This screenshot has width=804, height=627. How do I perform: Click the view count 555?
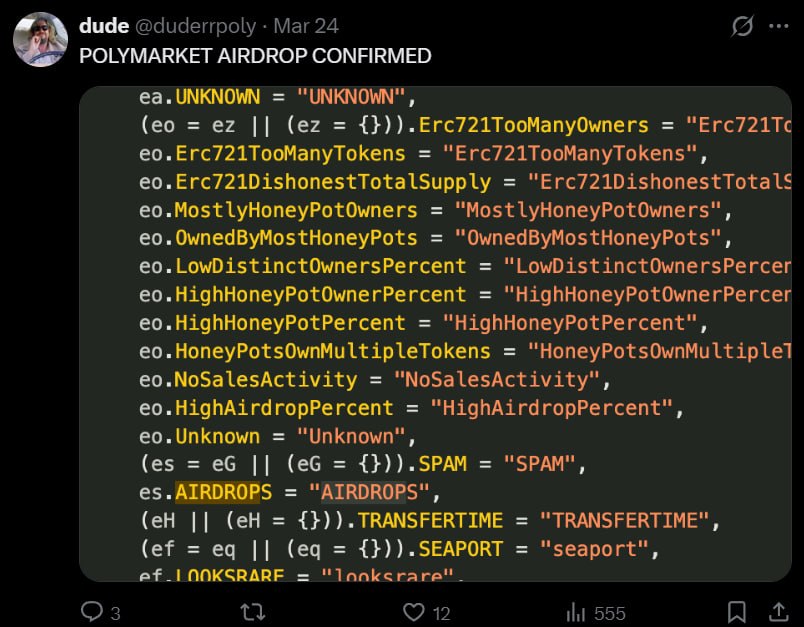point(610,614)
